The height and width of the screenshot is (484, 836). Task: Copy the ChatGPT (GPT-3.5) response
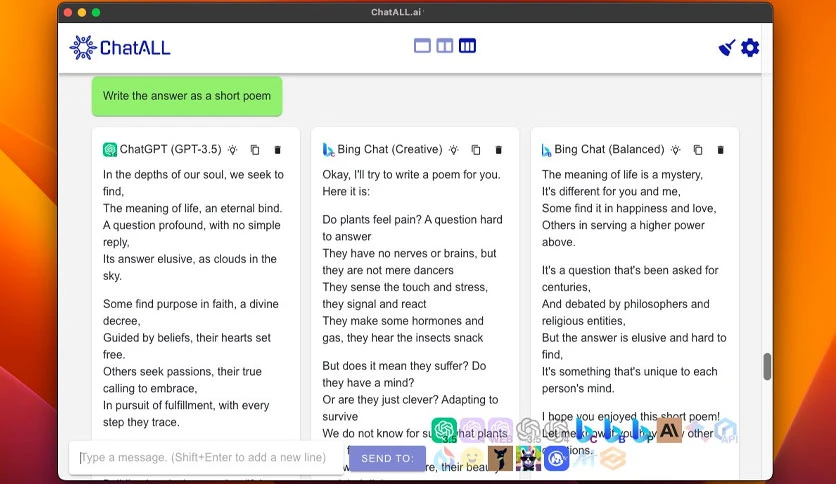(x=255, y=150)
